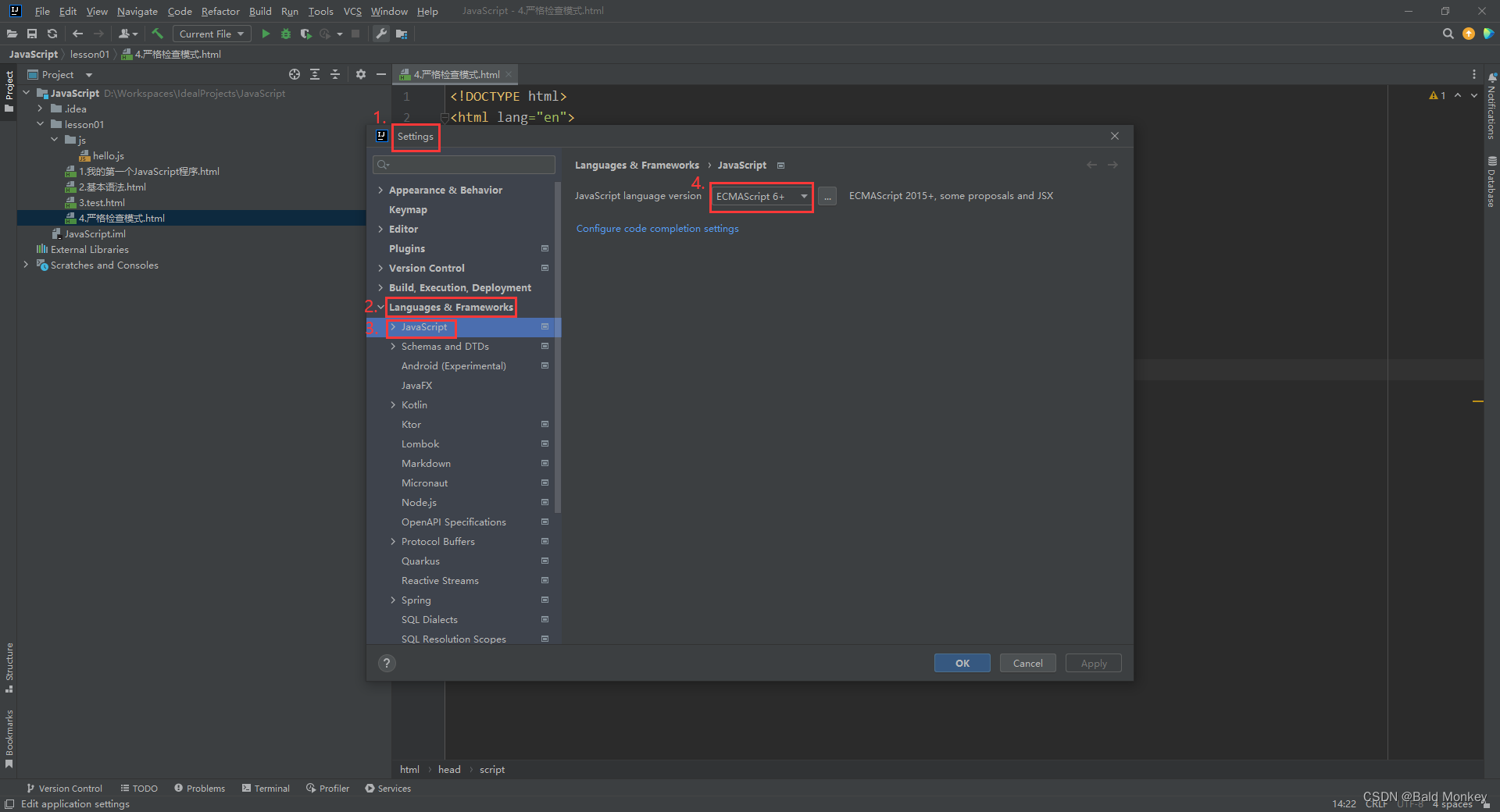Screen dimensions: 1500x812
Task: Open the File menu
Action: pos(42,11)
